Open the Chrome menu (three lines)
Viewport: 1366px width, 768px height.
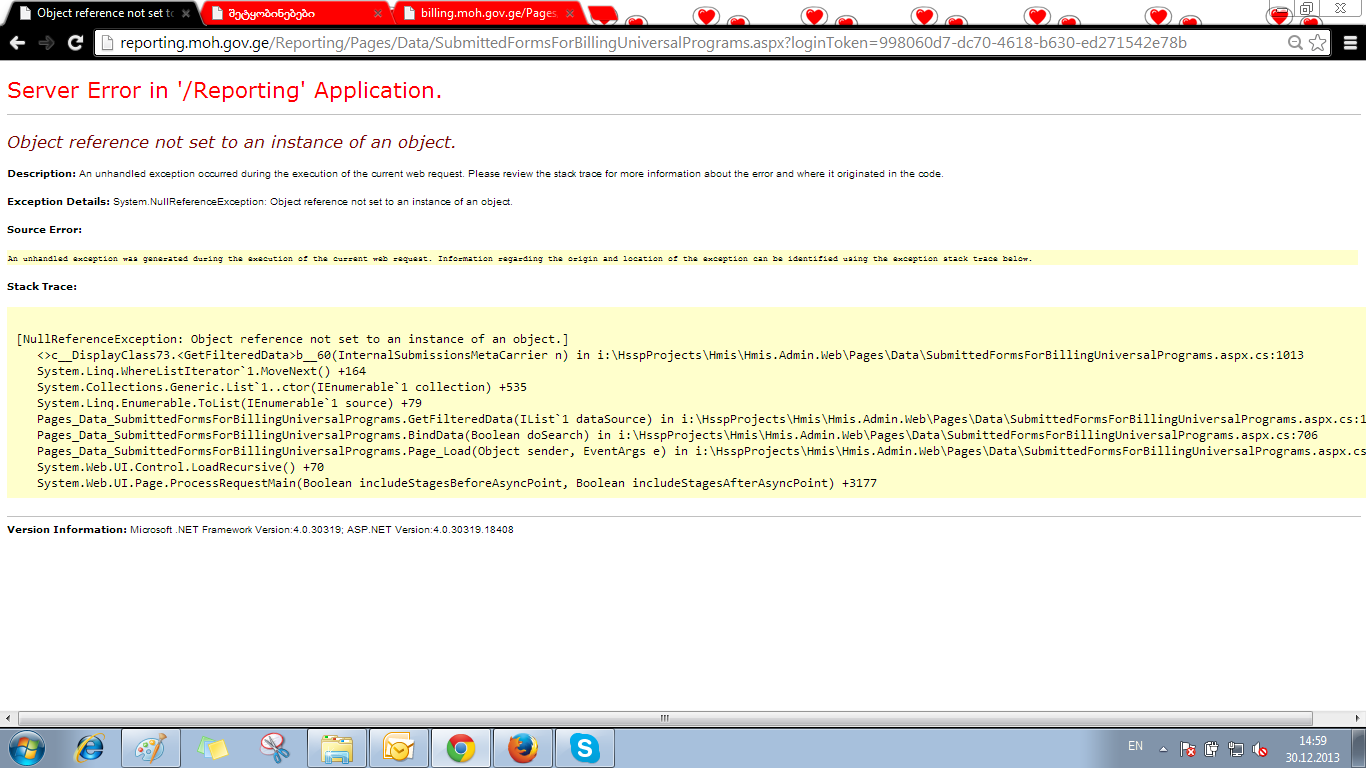click(1349, 43)
